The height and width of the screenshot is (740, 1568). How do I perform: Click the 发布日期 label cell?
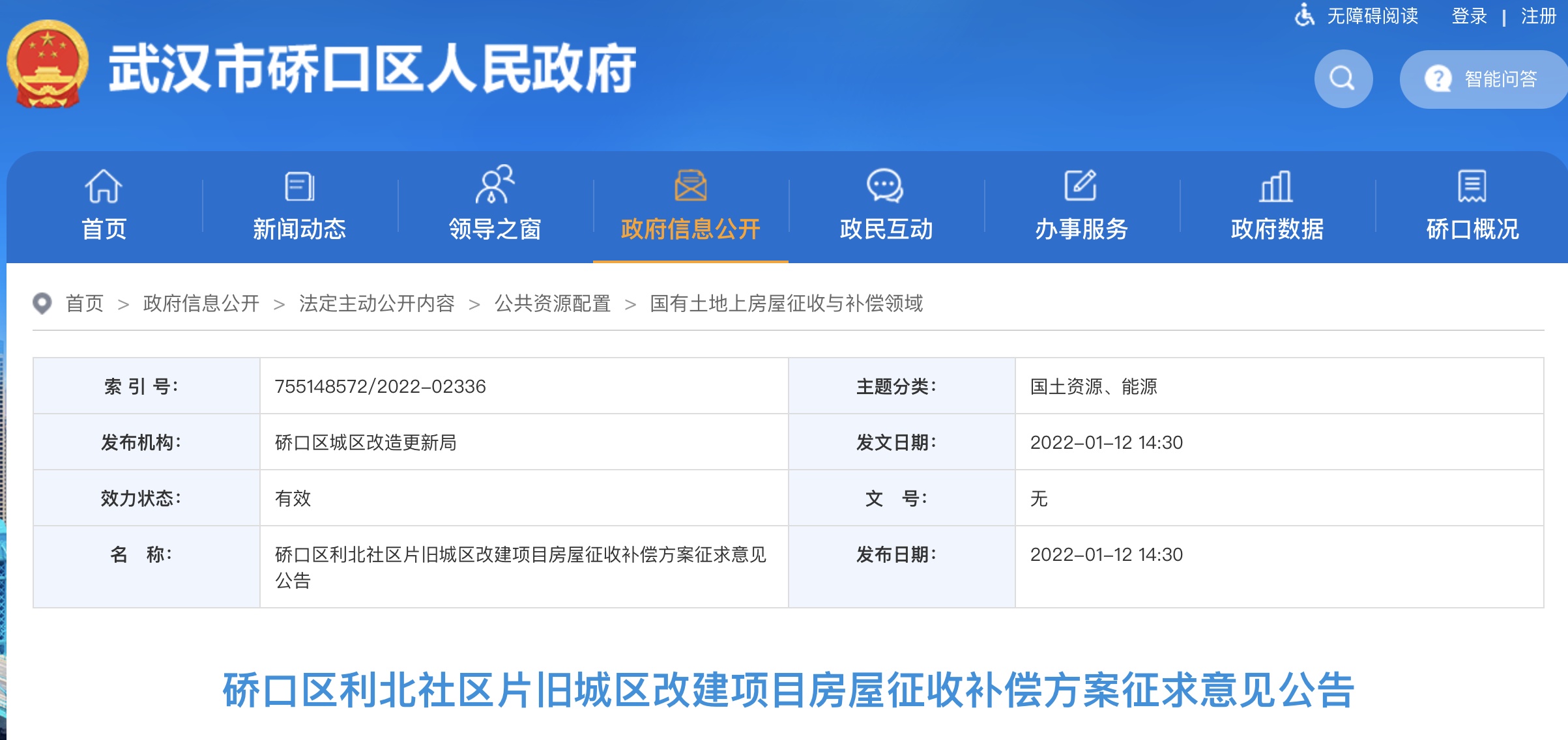pos(902,567)
